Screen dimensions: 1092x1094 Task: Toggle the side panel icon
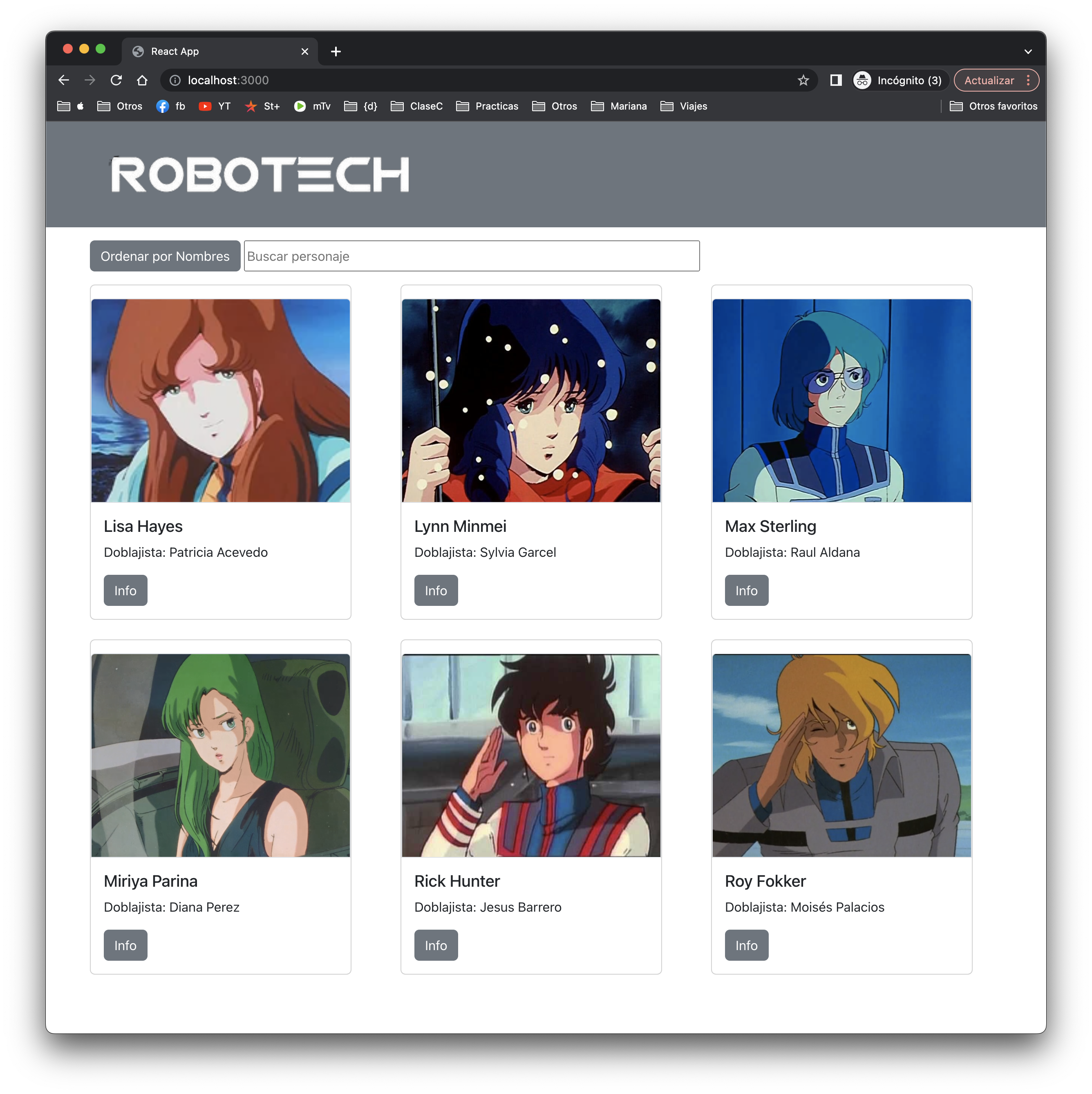click(x=836, y=81)
